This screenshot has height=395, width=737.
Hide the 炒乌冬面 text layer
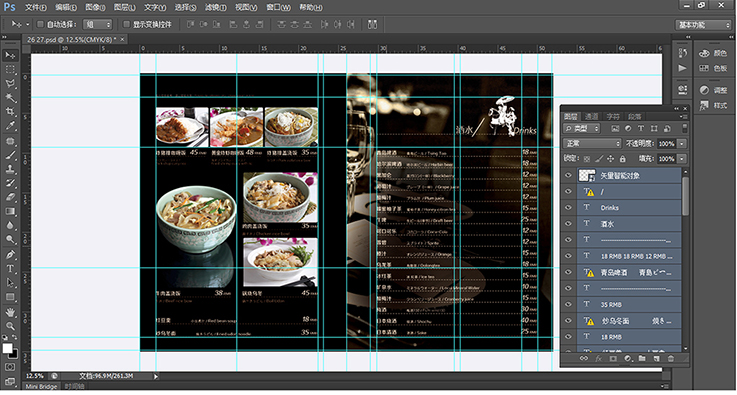coord(568,321)
